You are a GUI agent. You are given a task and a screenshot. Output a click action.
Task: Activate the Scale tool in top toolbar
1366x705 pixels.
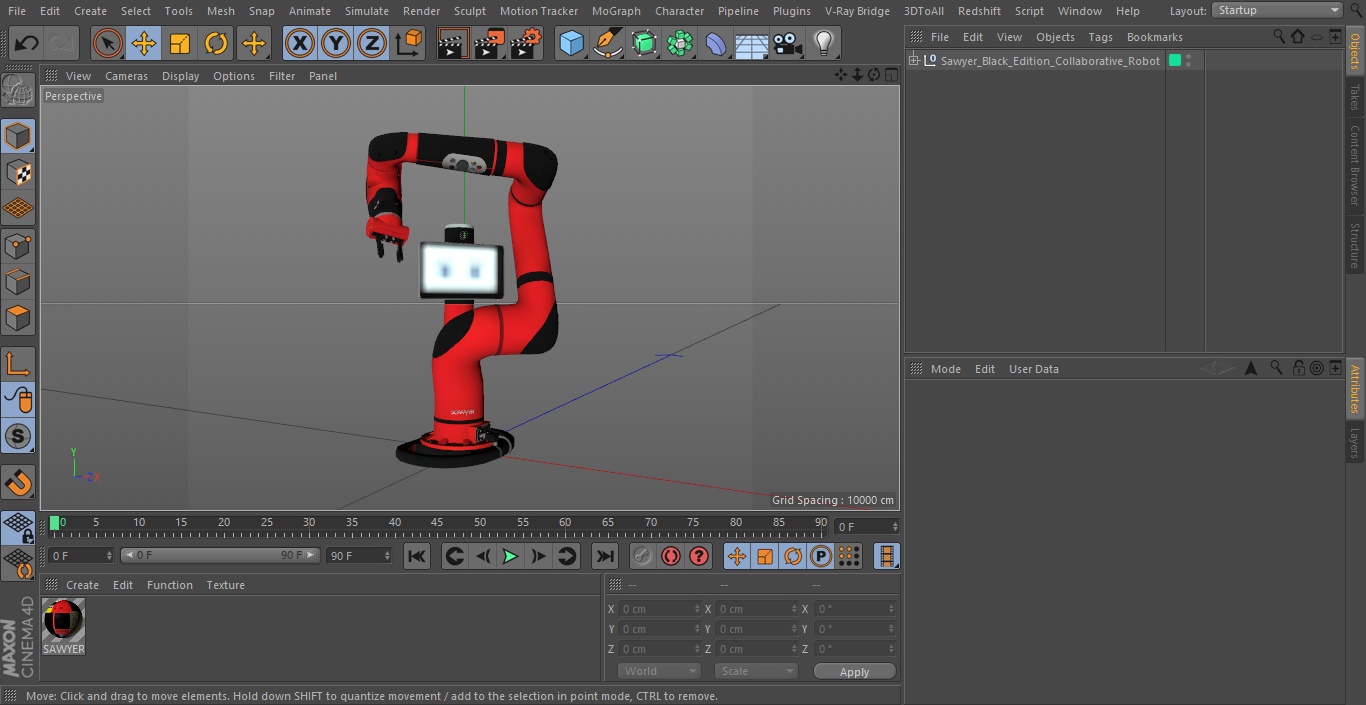(x=180, y=43)
